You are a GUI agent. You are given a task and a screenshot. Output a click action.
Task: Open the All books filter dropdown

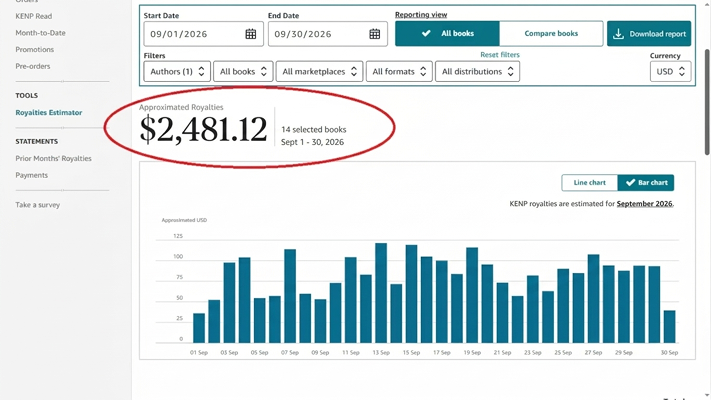coord(243,71)
